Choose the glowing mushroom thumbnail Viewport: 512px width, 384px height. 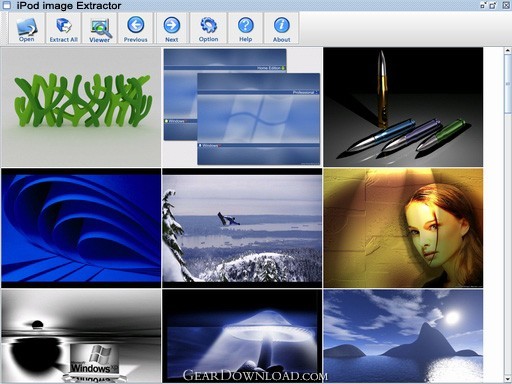(x=242, y=336)
